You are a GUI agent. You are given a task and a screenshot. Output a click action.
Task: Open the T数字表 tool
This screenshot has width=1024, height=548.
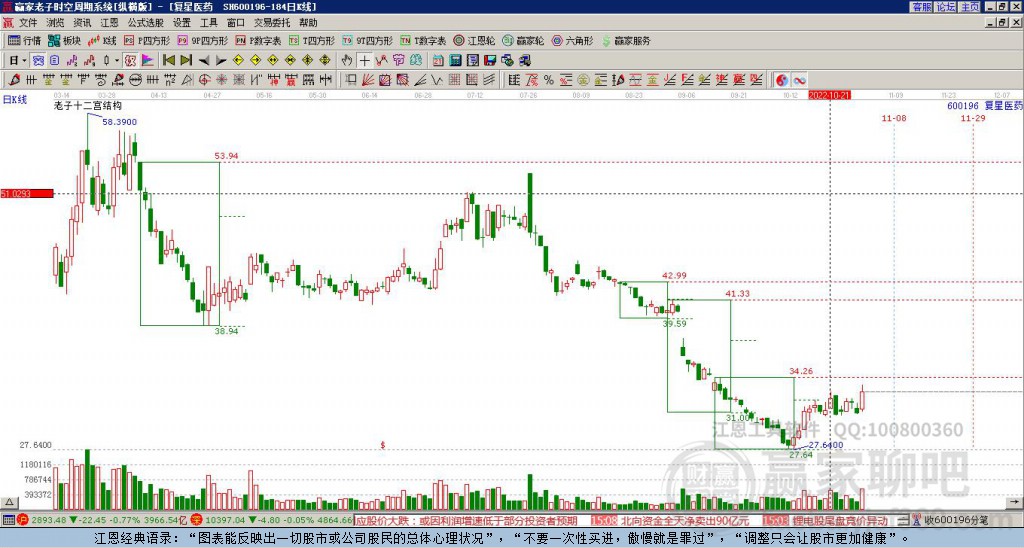423,40
